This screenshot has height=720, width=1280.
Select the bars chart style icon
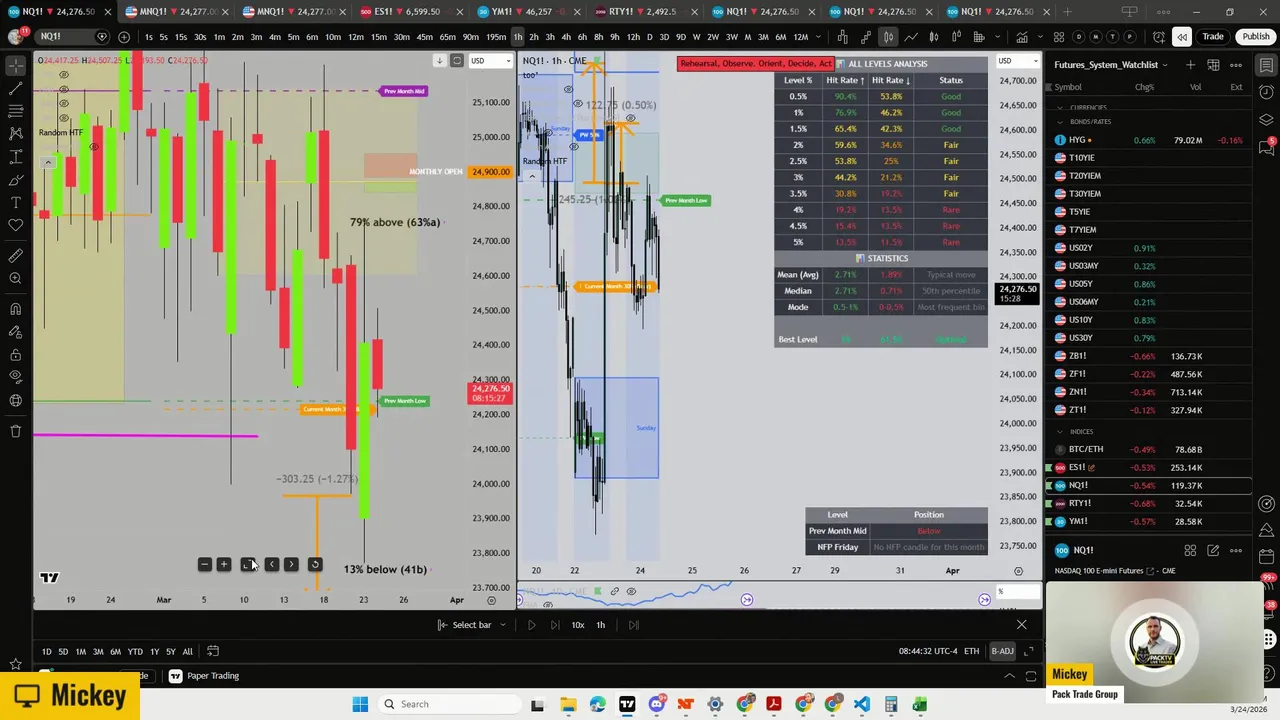[x=842, y=37]
